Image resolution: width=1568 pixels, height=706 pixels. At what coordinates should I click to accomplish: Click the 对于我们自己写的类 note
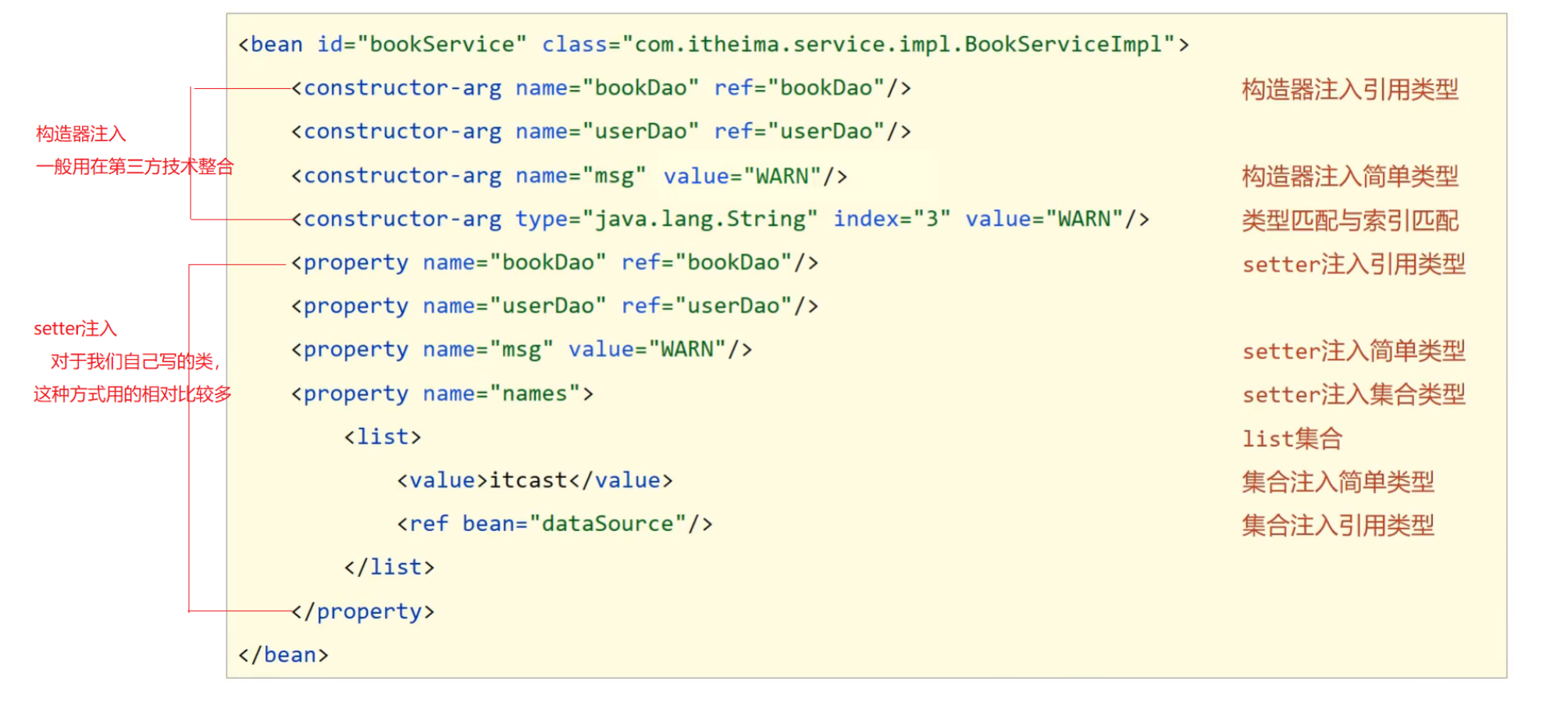[x=135, y=362]
